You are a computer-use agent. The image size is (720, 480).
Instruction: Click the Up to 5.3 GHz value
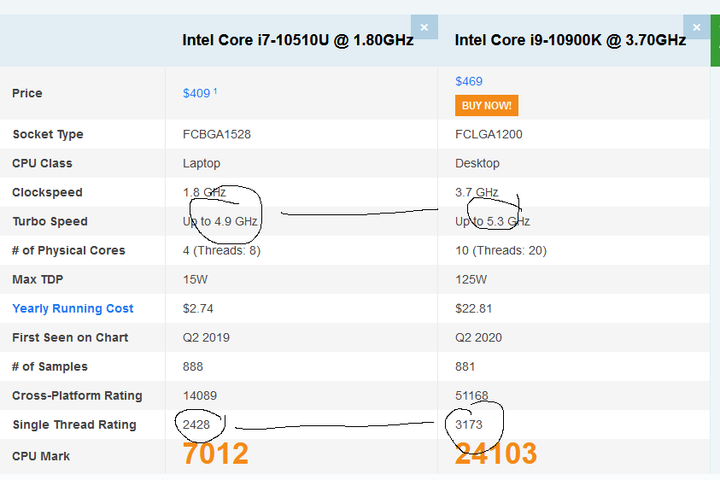[x=492, y=221]
